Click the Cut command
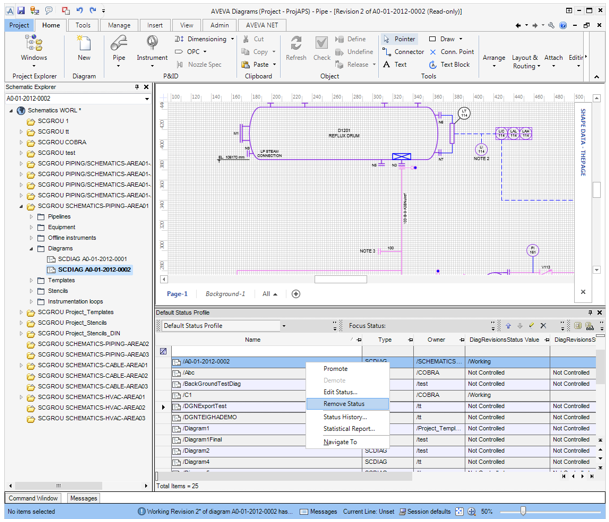This screenshot has height=522, width=609. (253, 39)
